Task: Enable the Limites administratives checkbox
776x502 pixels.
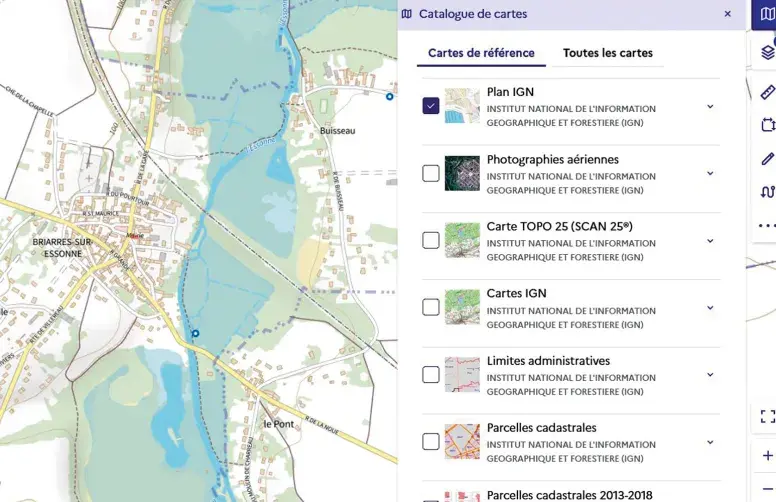Action: 431,374
